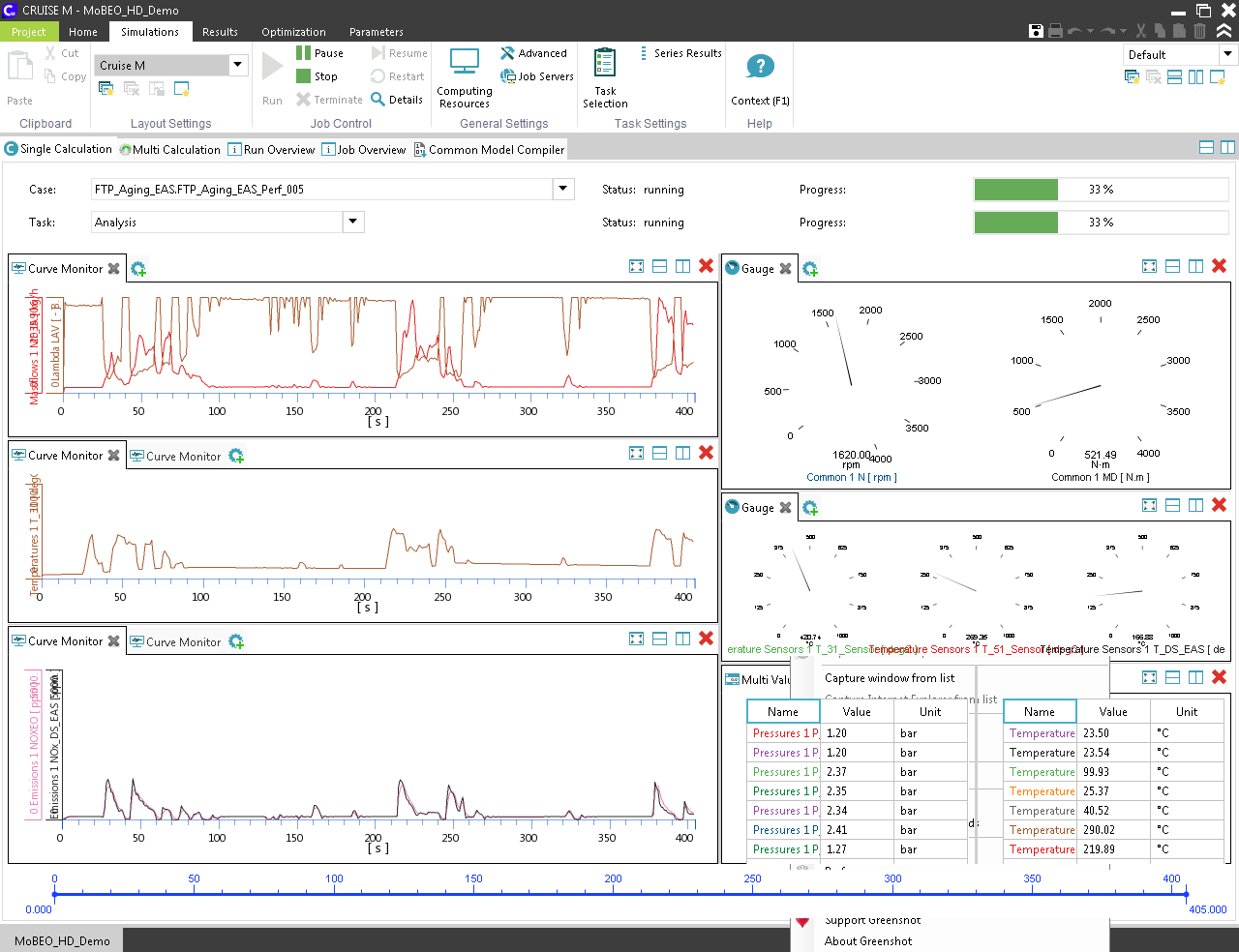This screenshot has width=1239, height=952.
Task: Open Computing Resources settings
Action: pyautogui.click(x=465, y=78)
